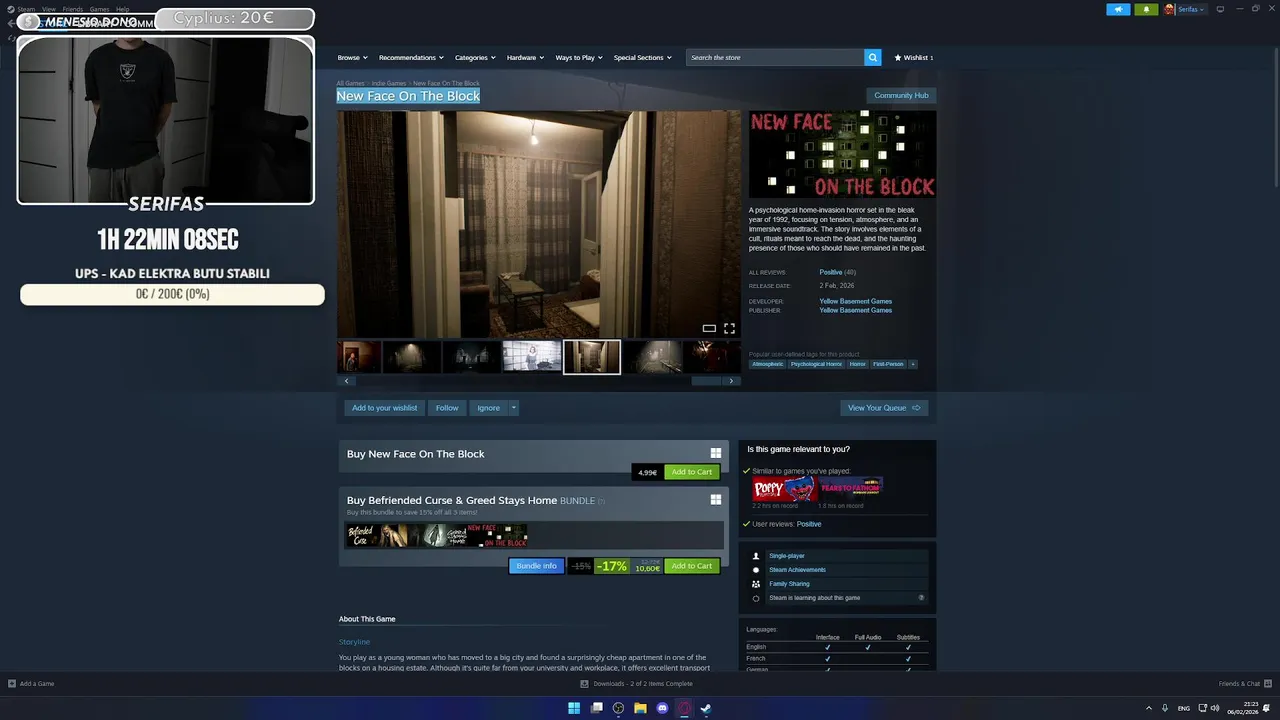Open the Community Hub
Image resolution: width=1280 pixels, height=720 pixels.
[901, 95]
